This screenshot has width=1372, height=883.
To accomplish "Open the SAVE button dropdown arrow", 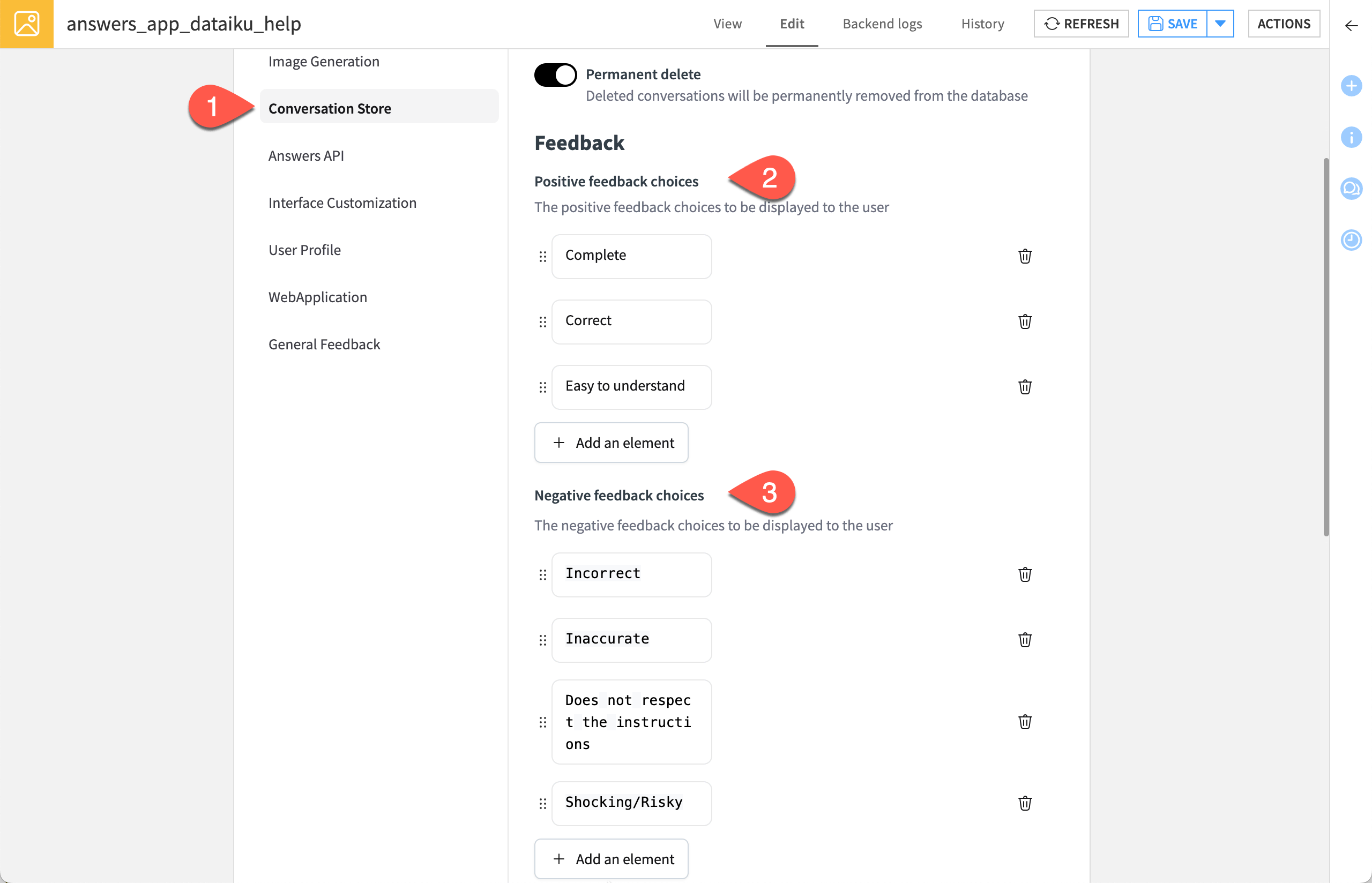I will 1220,24.
